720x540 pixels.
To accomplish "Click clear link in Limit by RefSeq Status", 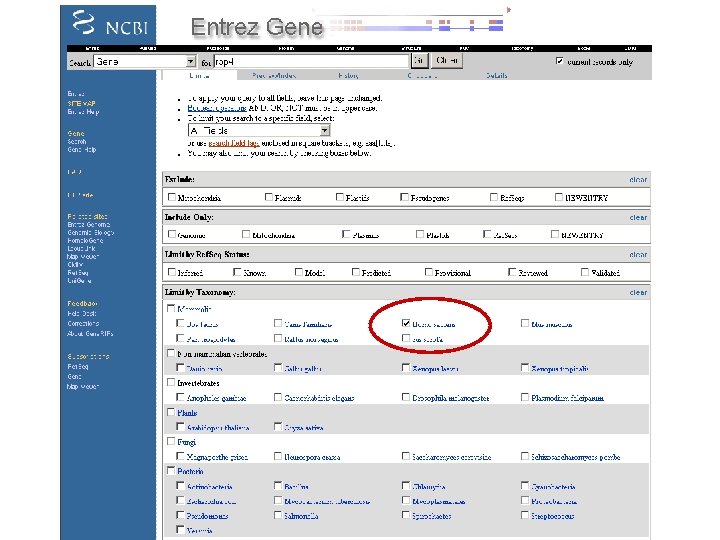I will (x=638, y=255).
